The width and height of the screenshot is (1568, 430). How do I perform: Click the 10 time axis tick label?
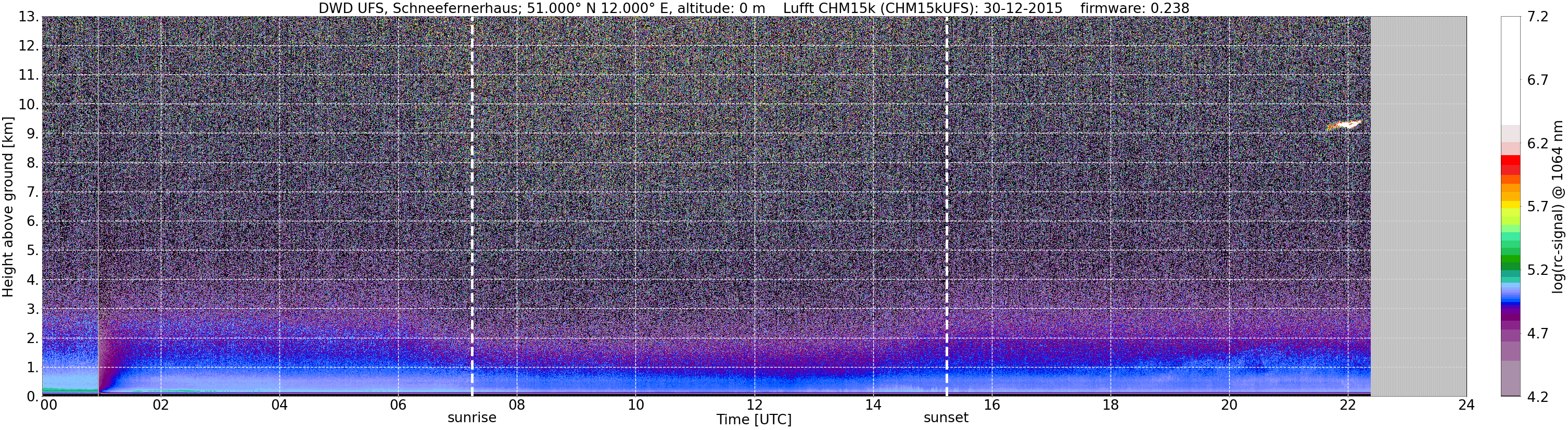tap(635, 405)
